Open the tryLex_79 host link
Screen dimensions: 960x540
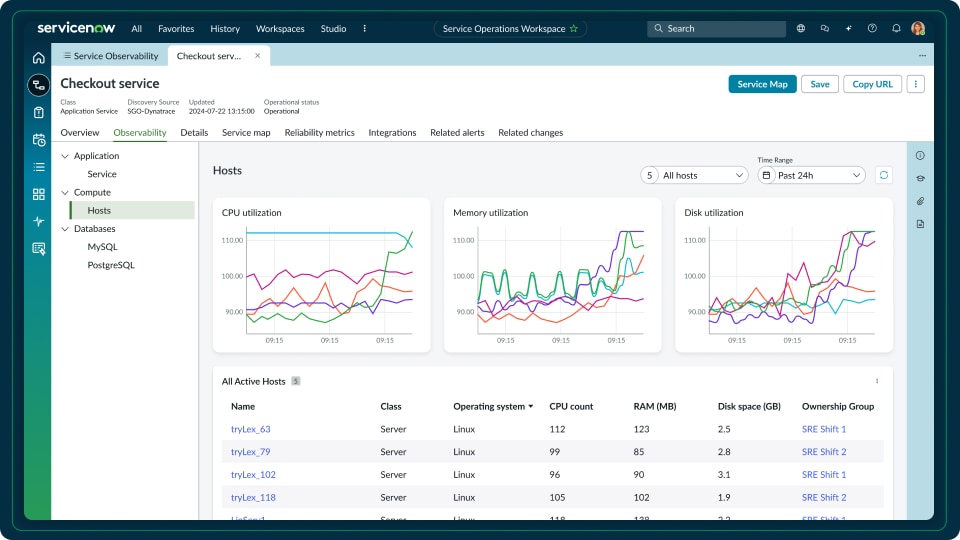(250, 452)
